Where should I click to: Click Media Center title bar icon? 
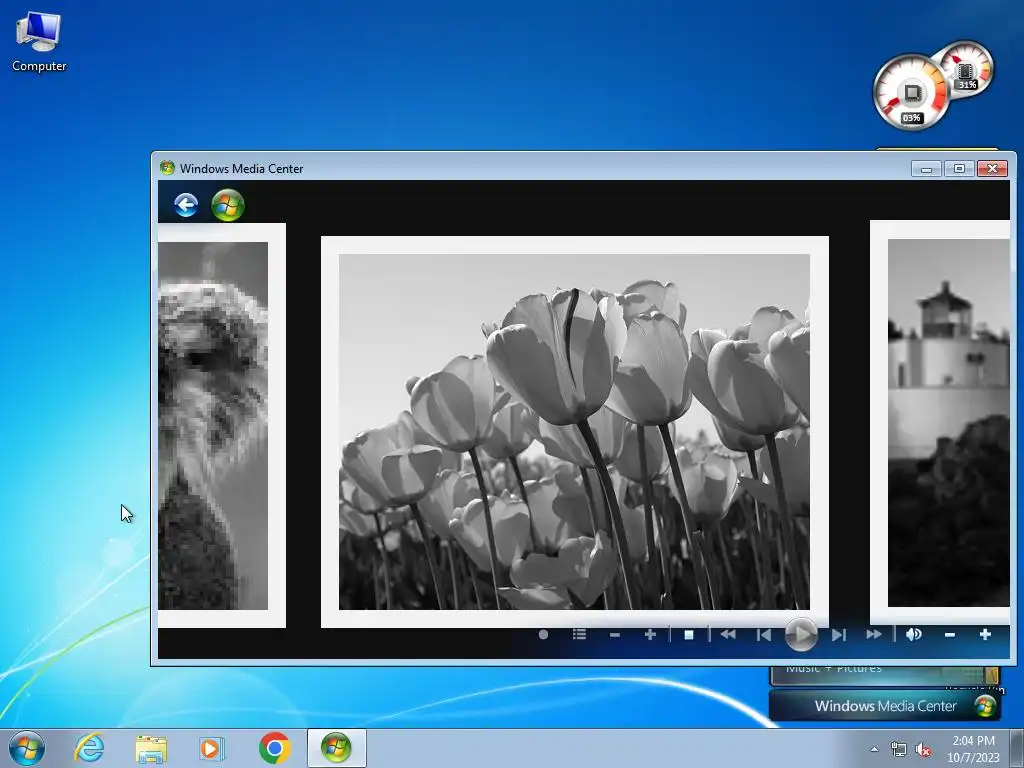pyautogui.click(x=167, y=168)
